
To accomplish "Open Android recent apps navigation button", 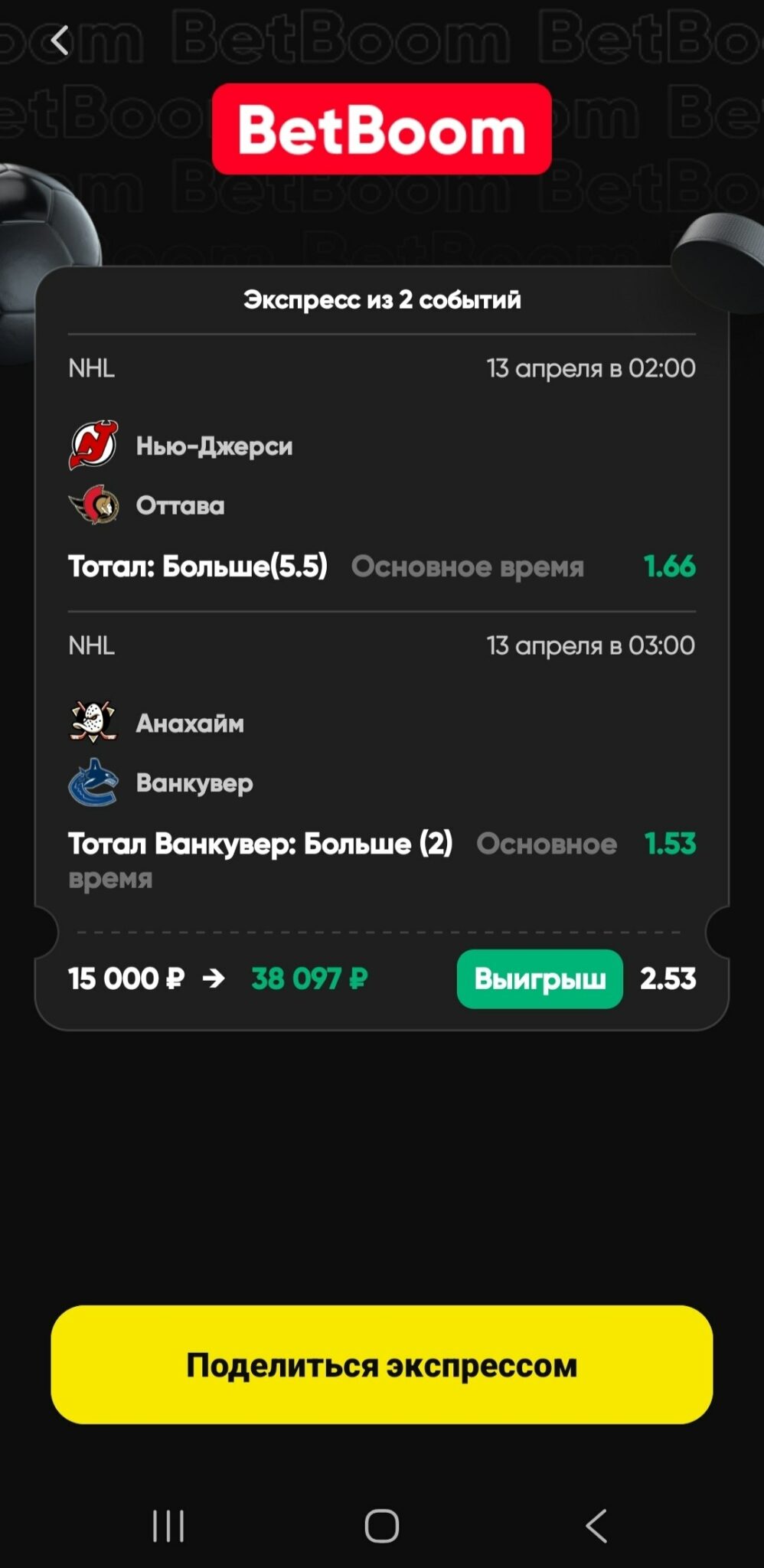I will pyautogui.click(x=168, y=1526).
